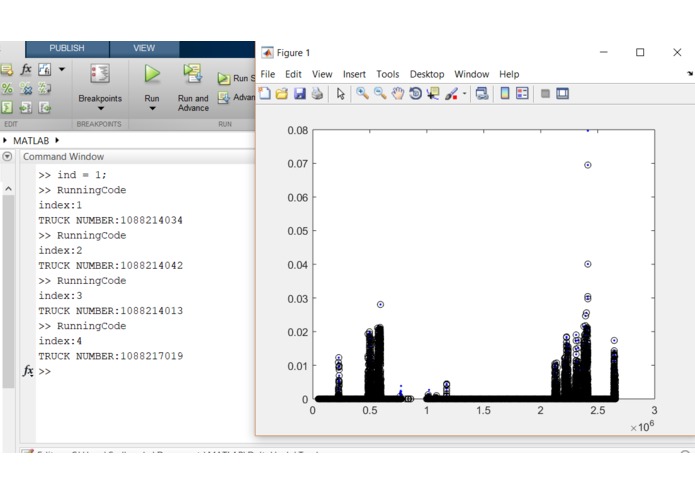Screen dimensions: 695x494
Task: Click Run Section button
Action: [236, 78]
